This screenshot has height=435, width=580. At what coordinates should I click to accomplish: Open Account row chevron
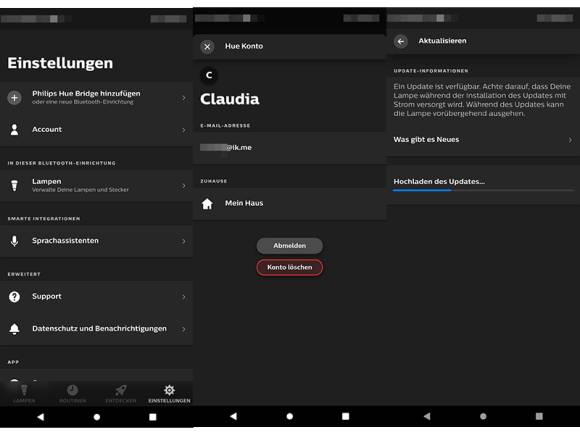pyautogui.click(x=184, y=130)
